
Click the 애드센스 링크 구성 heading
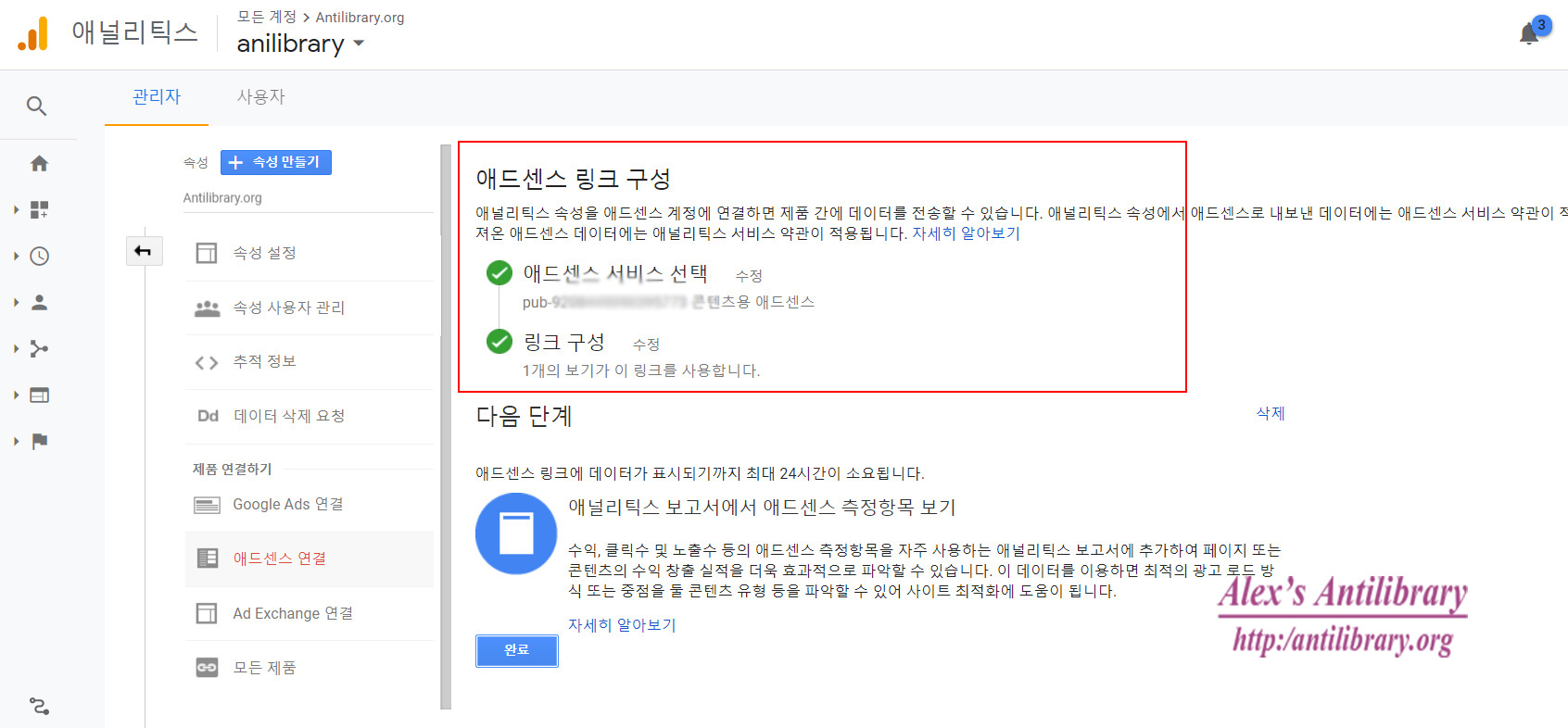573,179
